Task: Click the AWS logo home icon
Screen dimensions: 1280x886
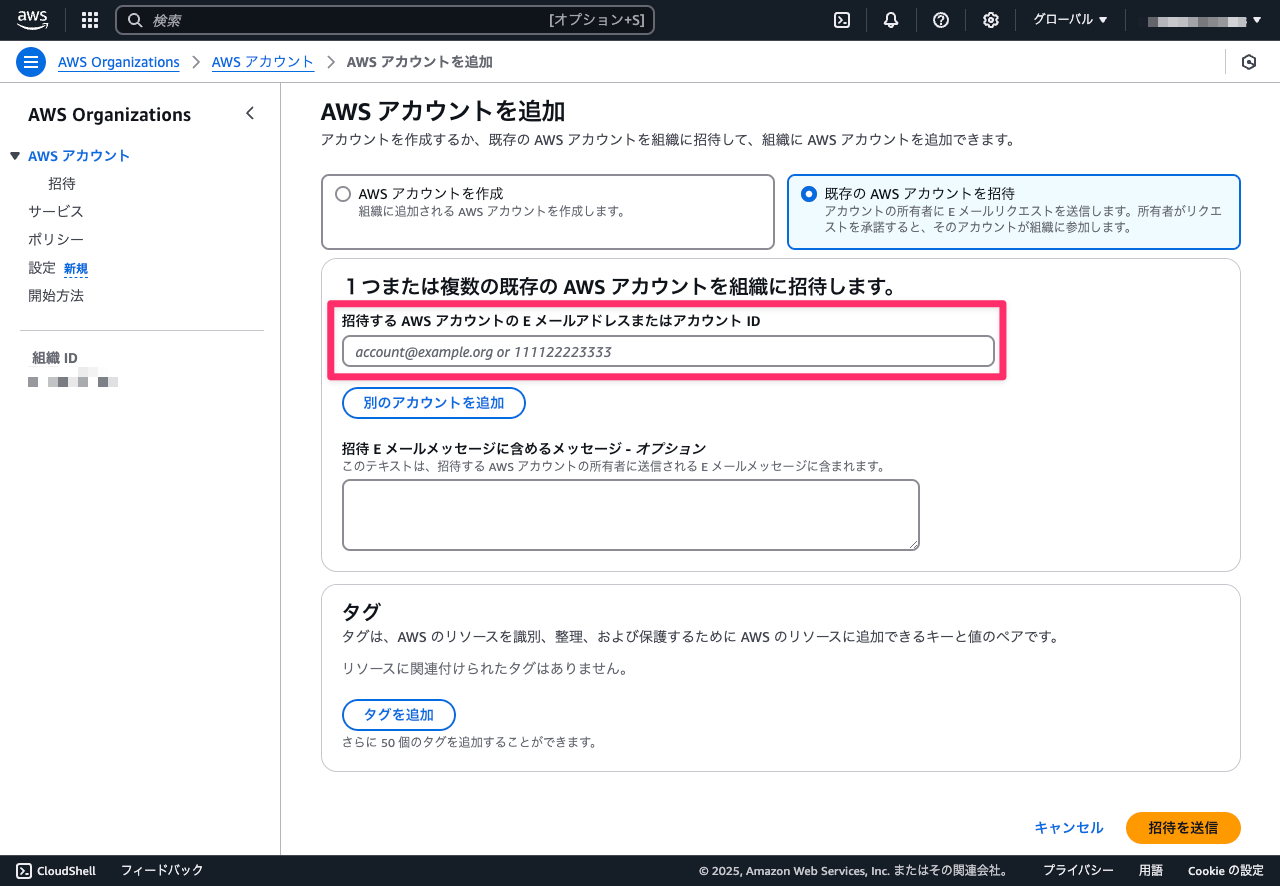Action: [33, 19]
